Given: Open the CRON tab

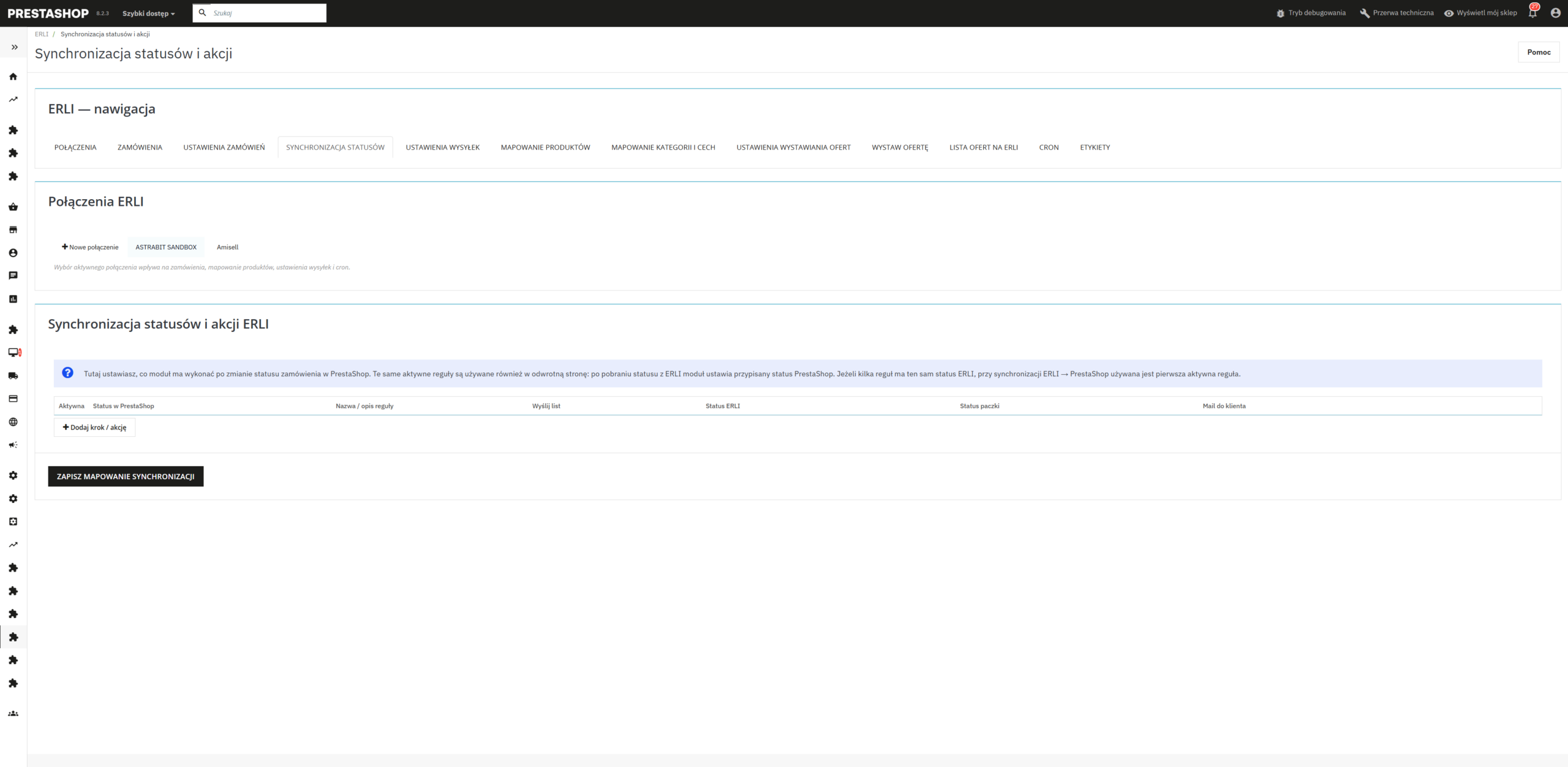Looking at the screenshot, I should coord(1049,147).
